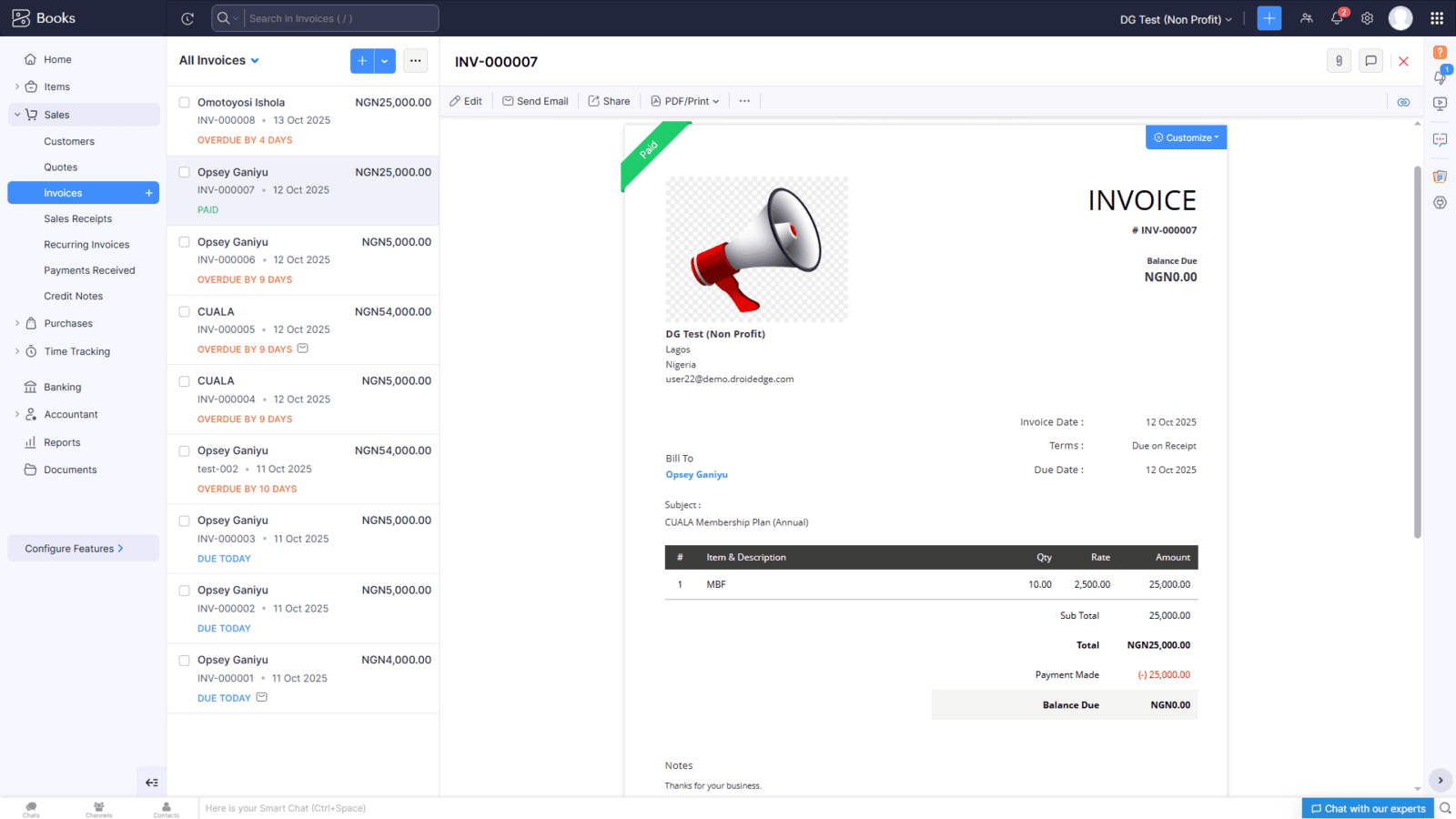Open the Customize dropdown button
The width and height of the screenshot is (1456, 819).
(1186, 137)
